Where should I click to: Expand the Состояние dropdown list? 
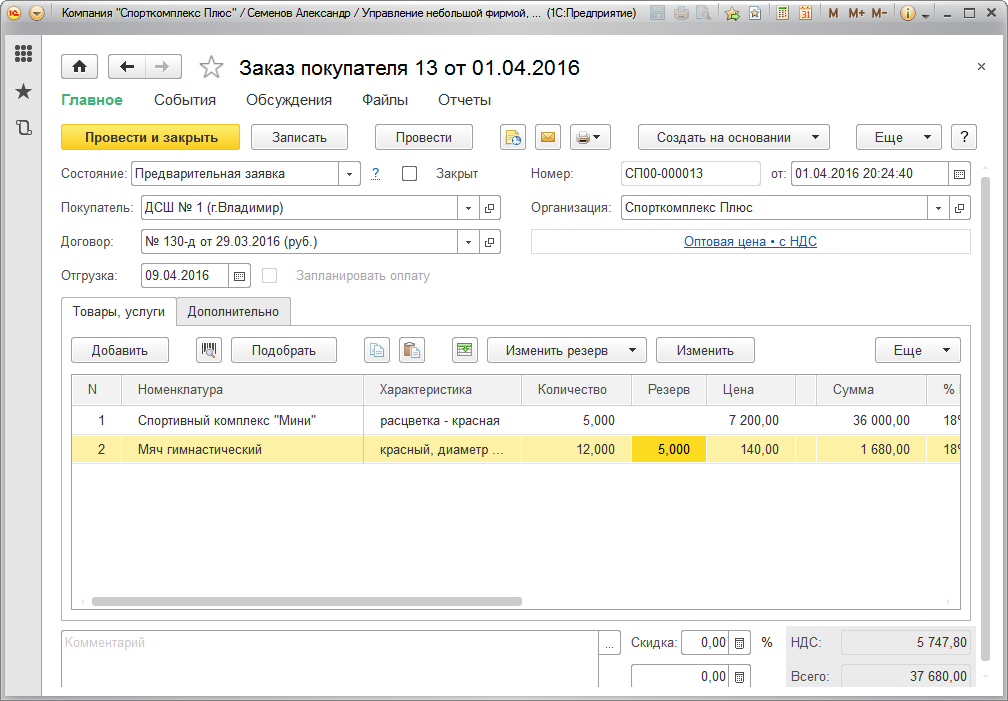(x=349, y=174)
